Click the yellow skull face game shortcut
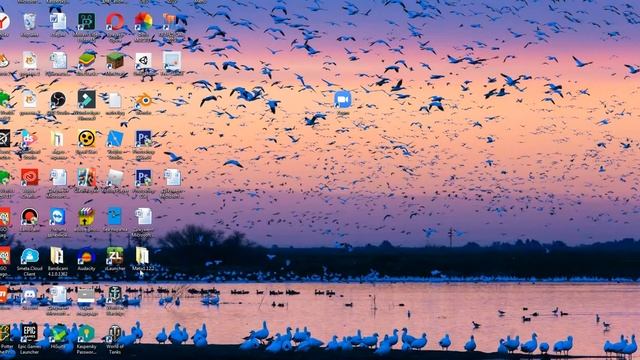 point(87,139)
